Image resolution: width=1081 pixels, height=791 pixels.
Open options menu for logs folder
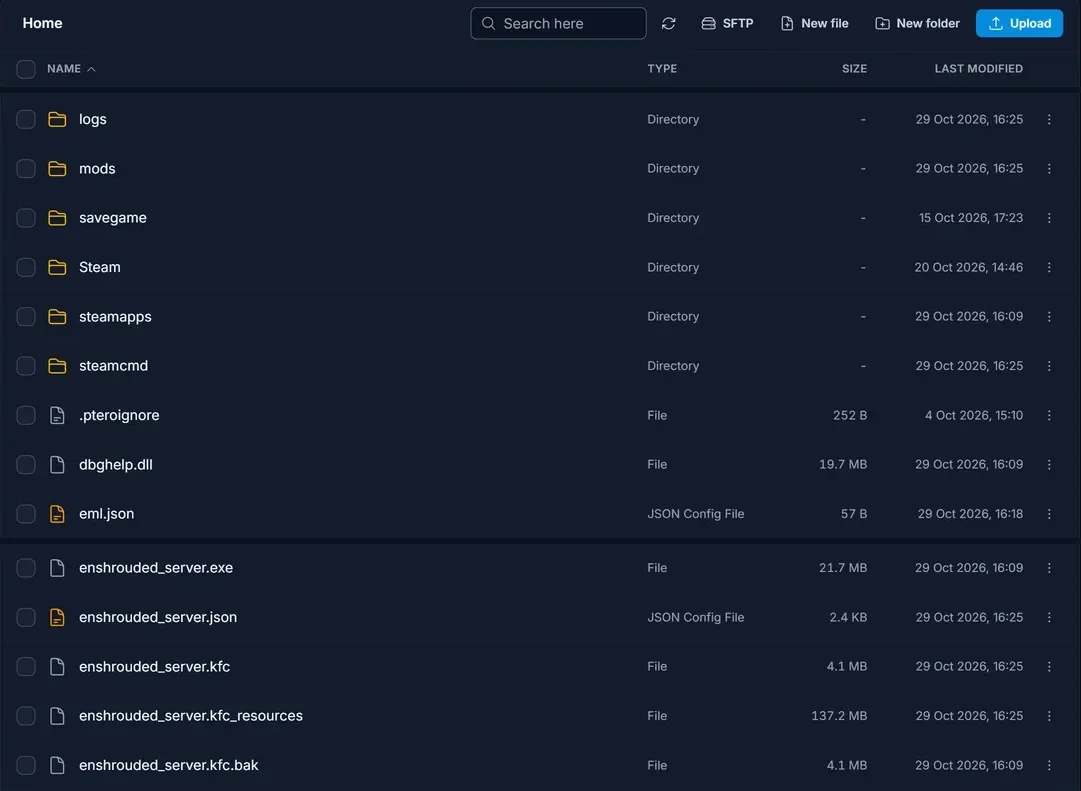pyautogui.click(x=1049, y=119)
